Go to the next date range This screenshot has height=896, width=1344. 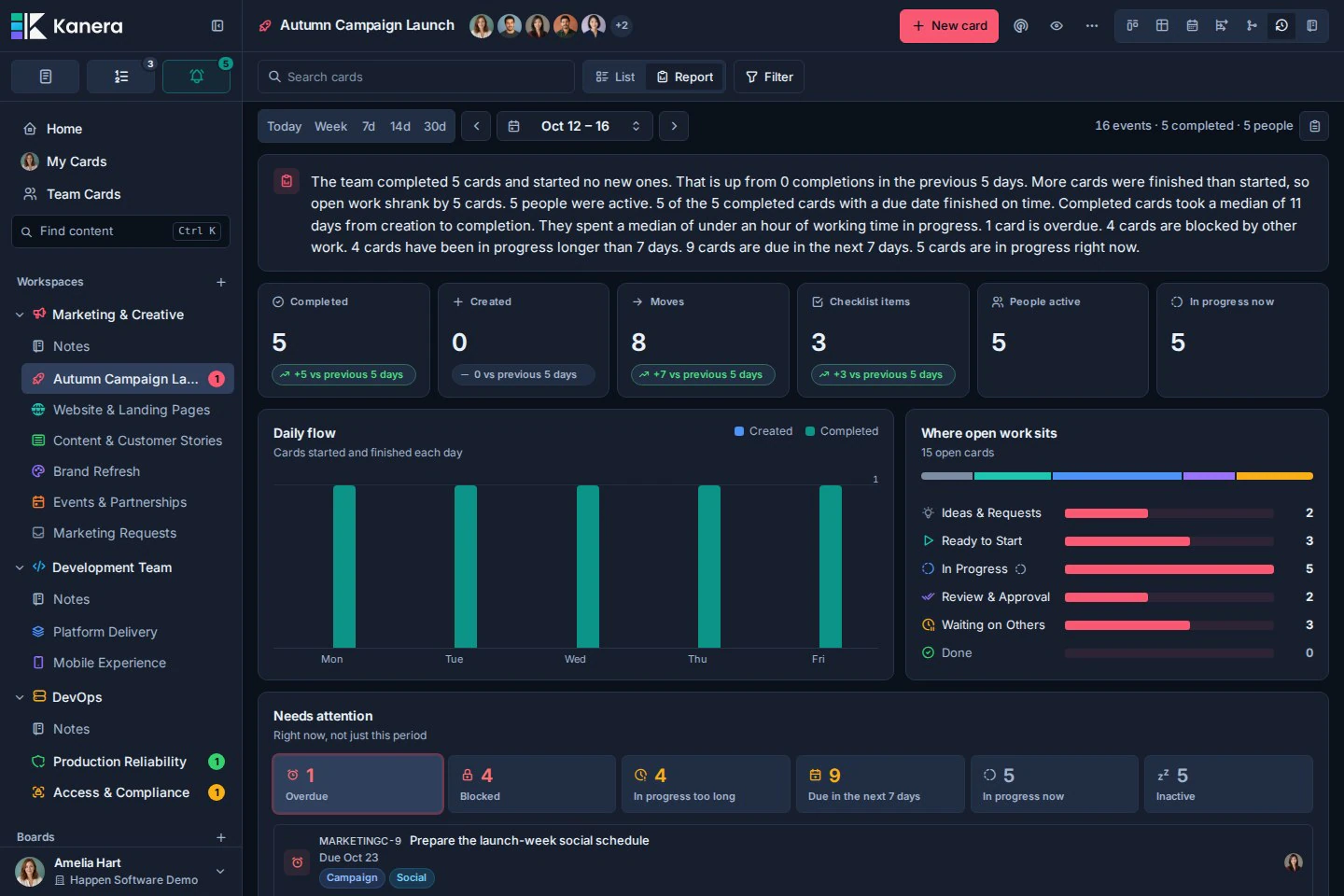(674, 126)
